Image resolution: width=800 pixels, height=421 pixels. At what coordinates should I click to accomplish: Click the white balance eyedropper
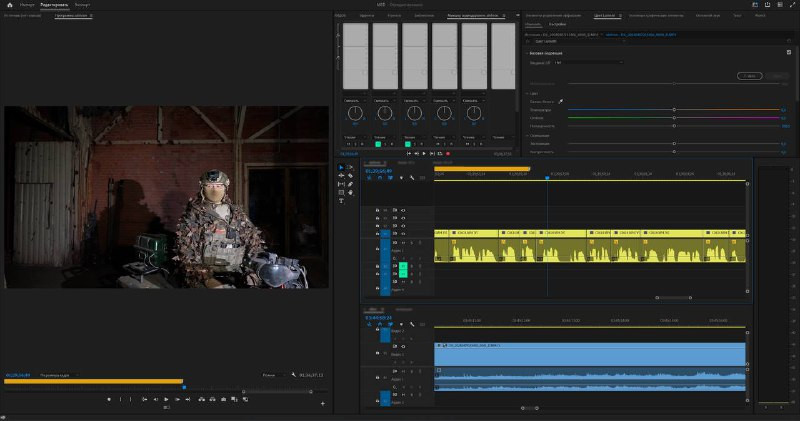560,101
